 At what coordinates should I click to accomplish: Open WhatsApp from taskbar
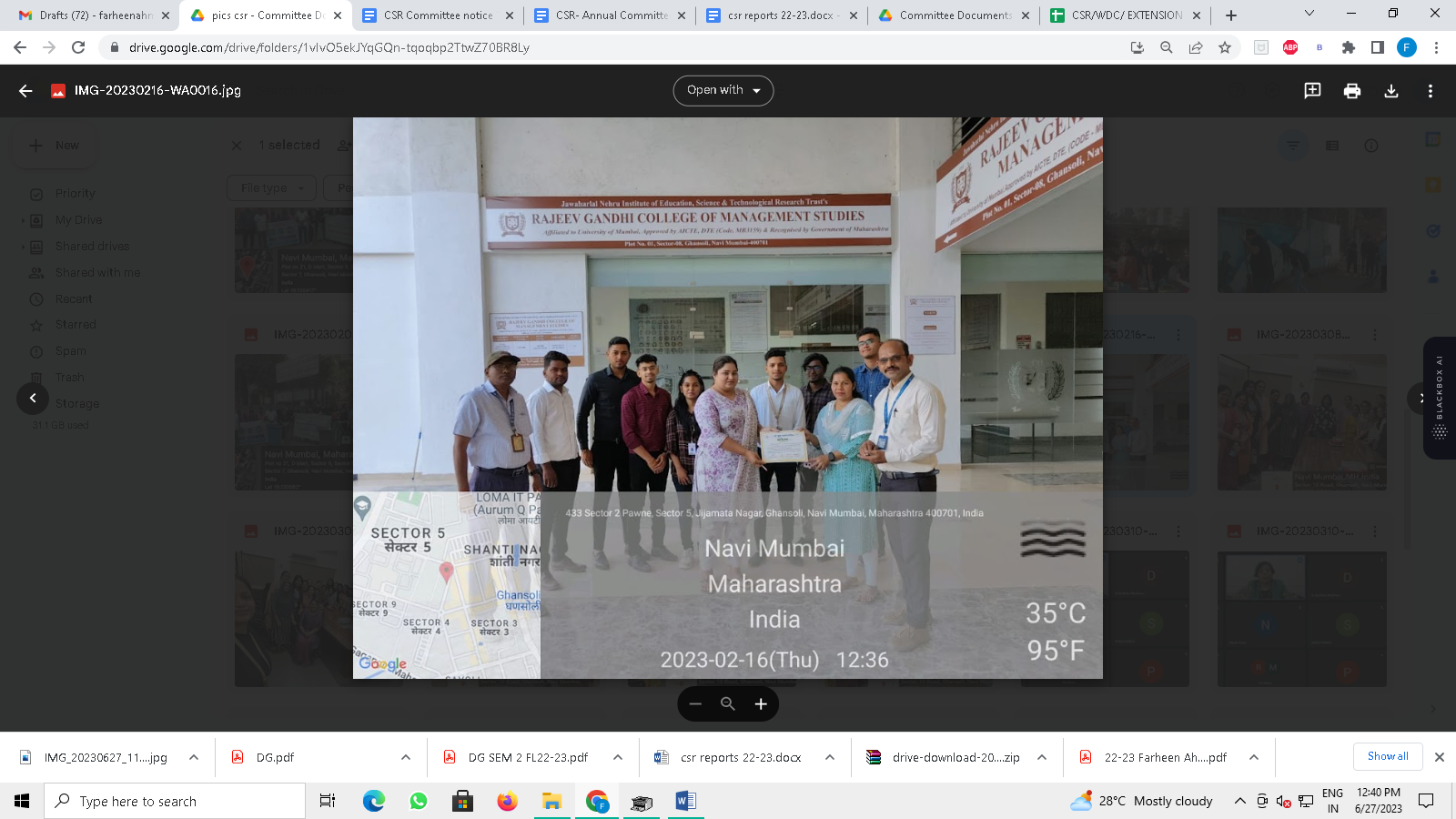[418, 801]
